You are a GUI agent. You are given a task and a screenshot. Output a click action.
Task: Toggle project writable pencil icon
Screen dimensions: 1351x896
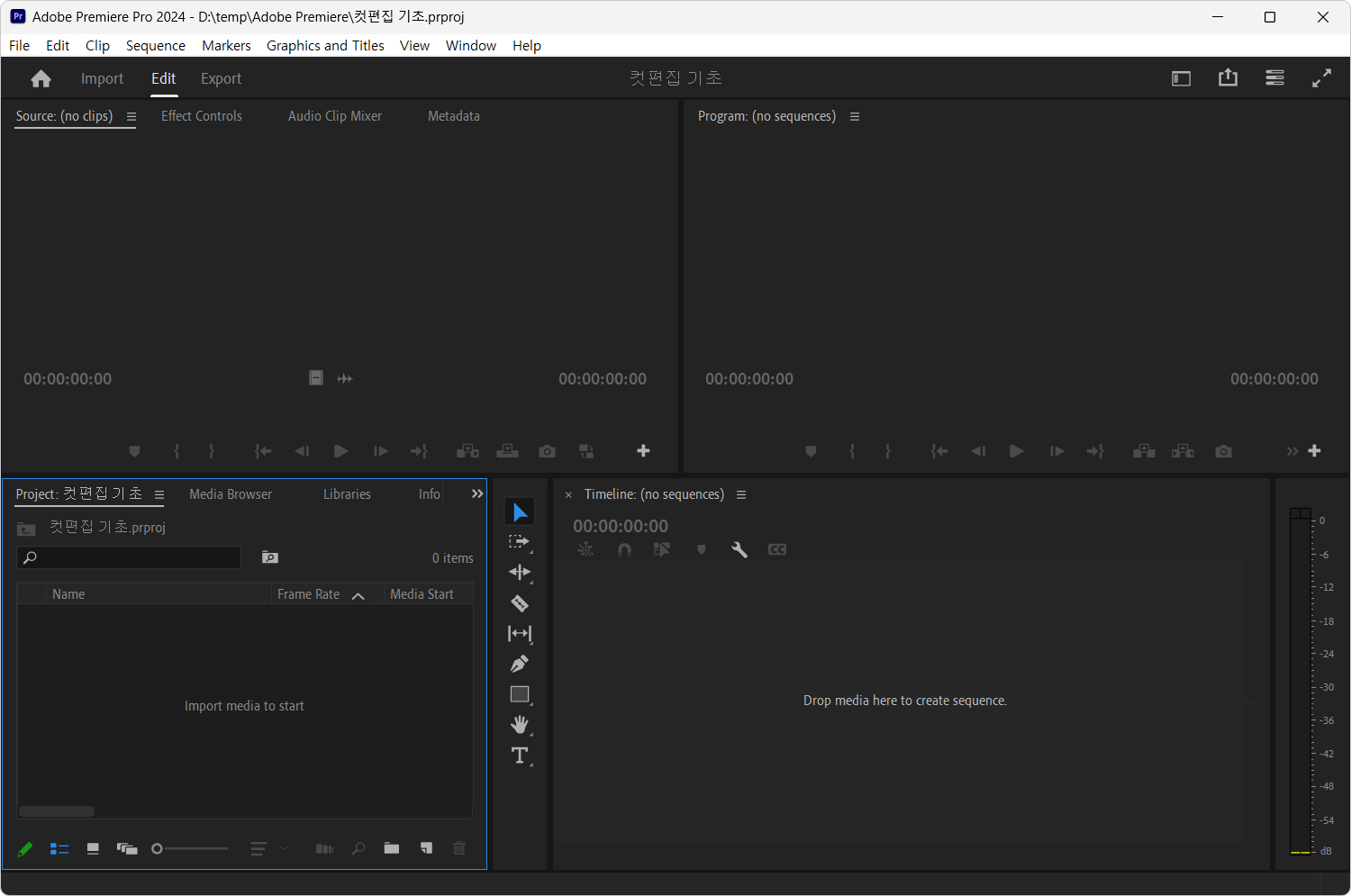tap(25, 848)
